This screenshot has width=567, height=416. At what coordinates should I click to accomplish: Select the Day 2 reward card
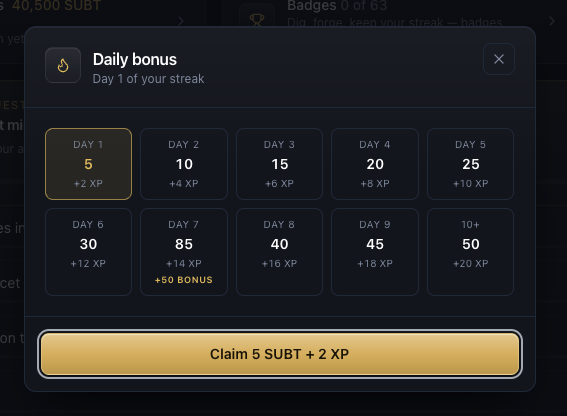(x=184, y=164)
